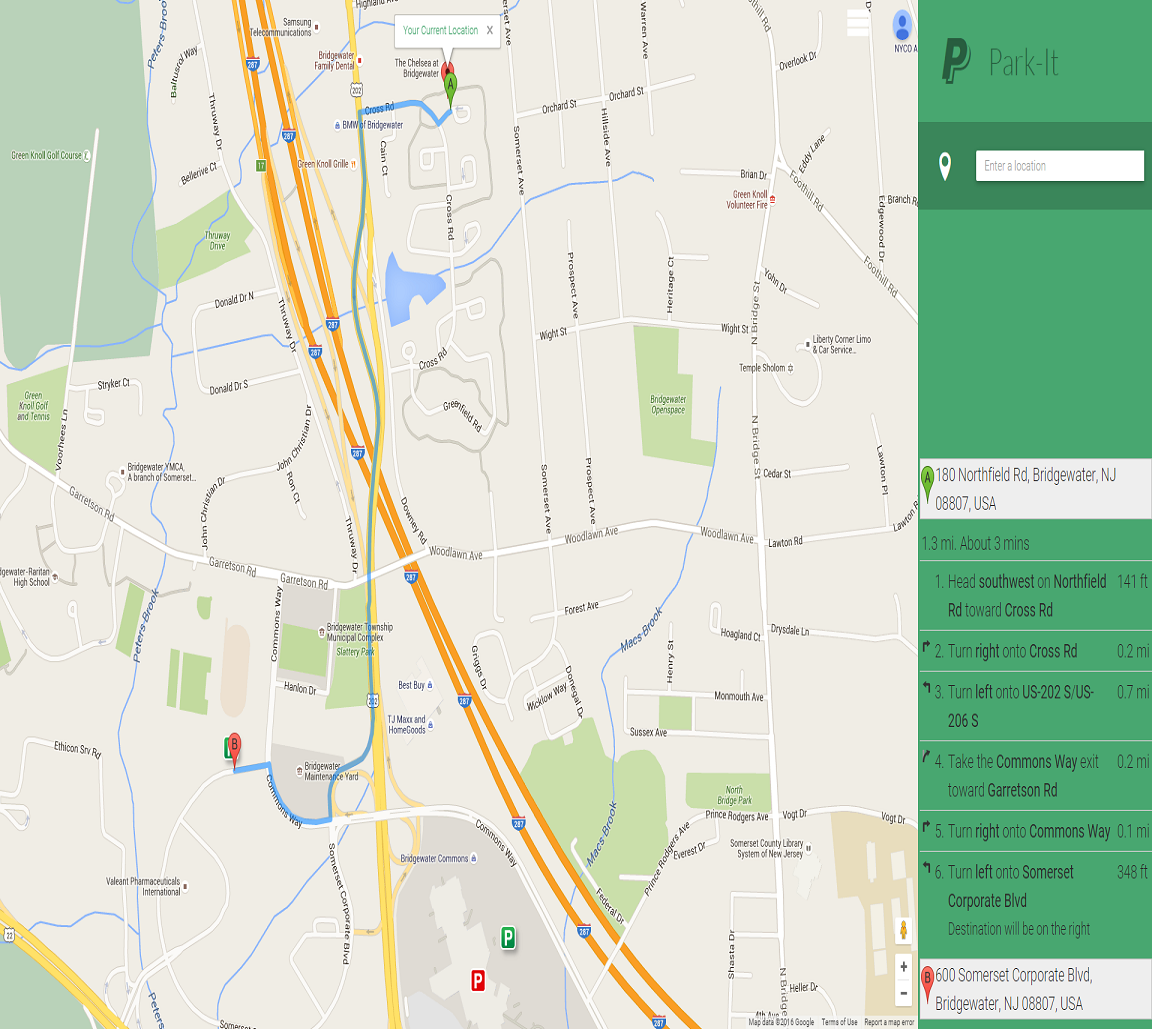Click the red B icon beside Somerset Corporate address

(927, 985)
